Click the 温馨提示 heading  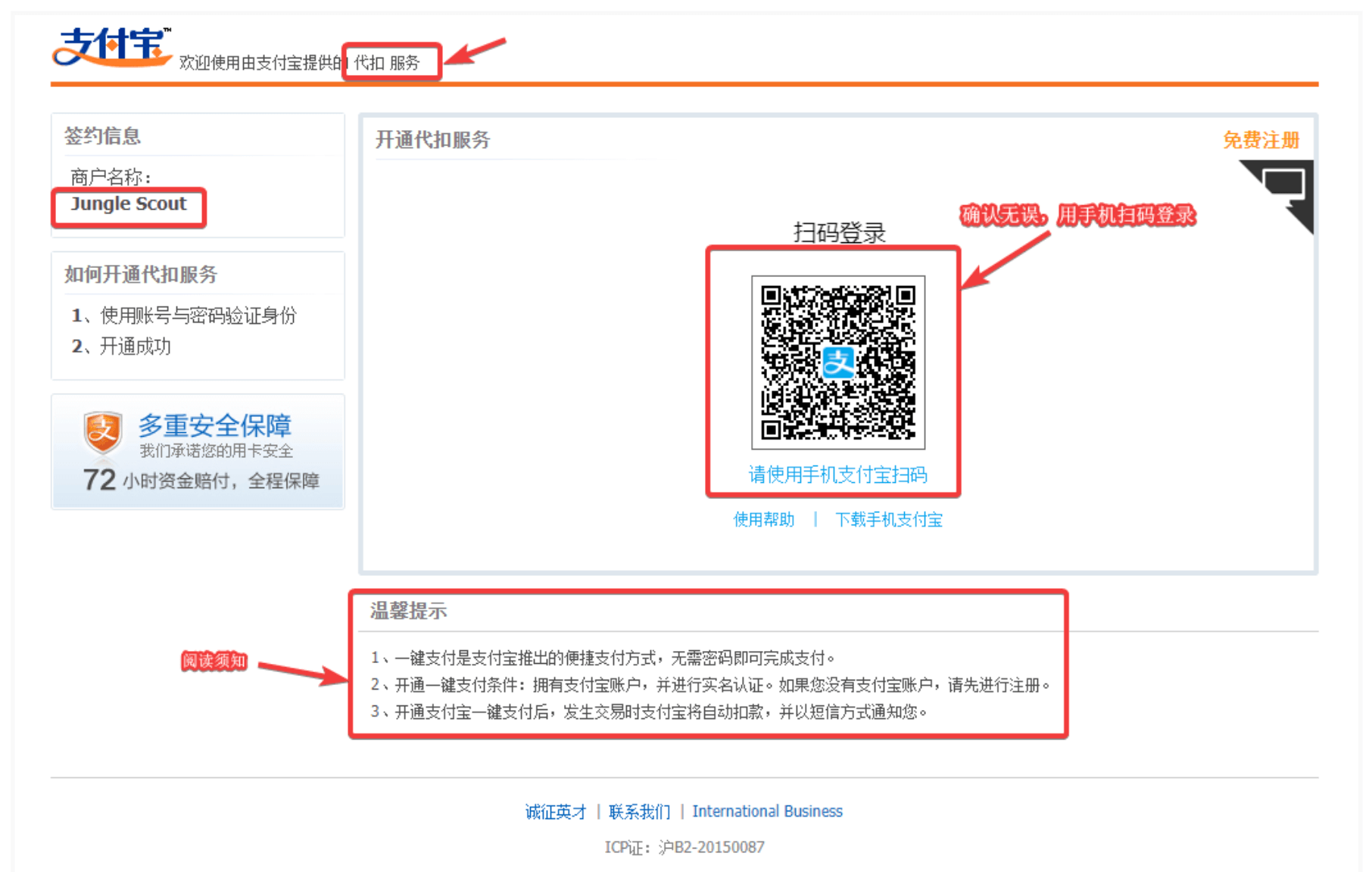point(409,611)
